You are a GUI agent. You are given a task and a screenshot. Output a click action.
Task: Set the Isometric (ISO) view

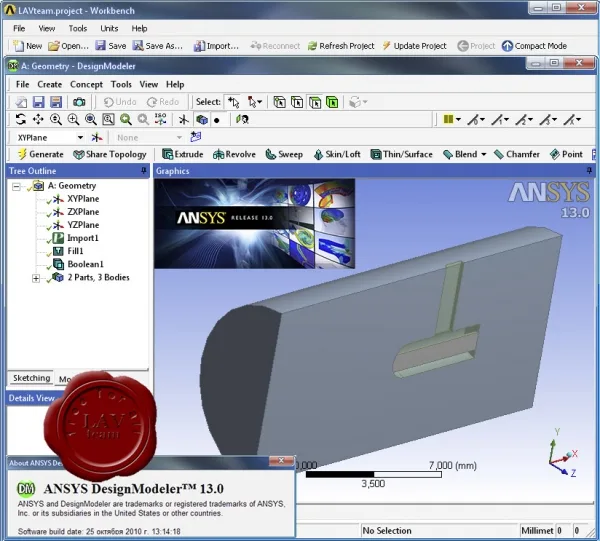pos(161,119)
